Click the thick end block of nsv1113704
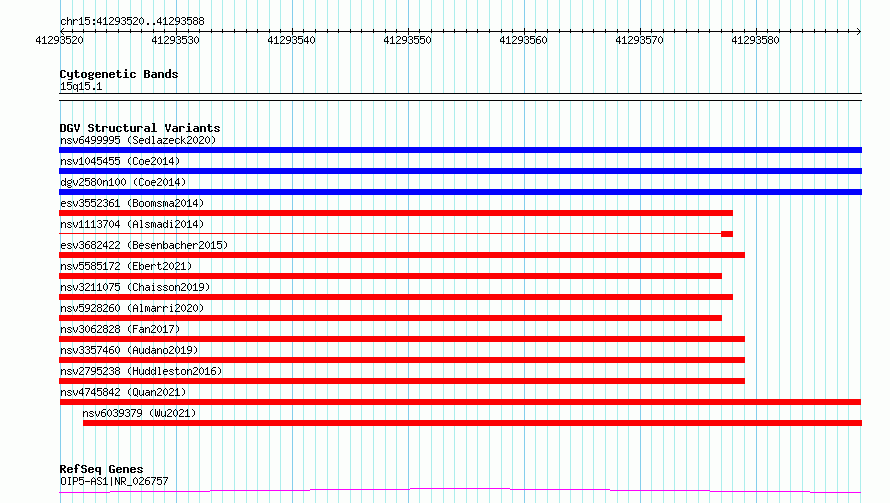The image size is (890, 503). 727,234
